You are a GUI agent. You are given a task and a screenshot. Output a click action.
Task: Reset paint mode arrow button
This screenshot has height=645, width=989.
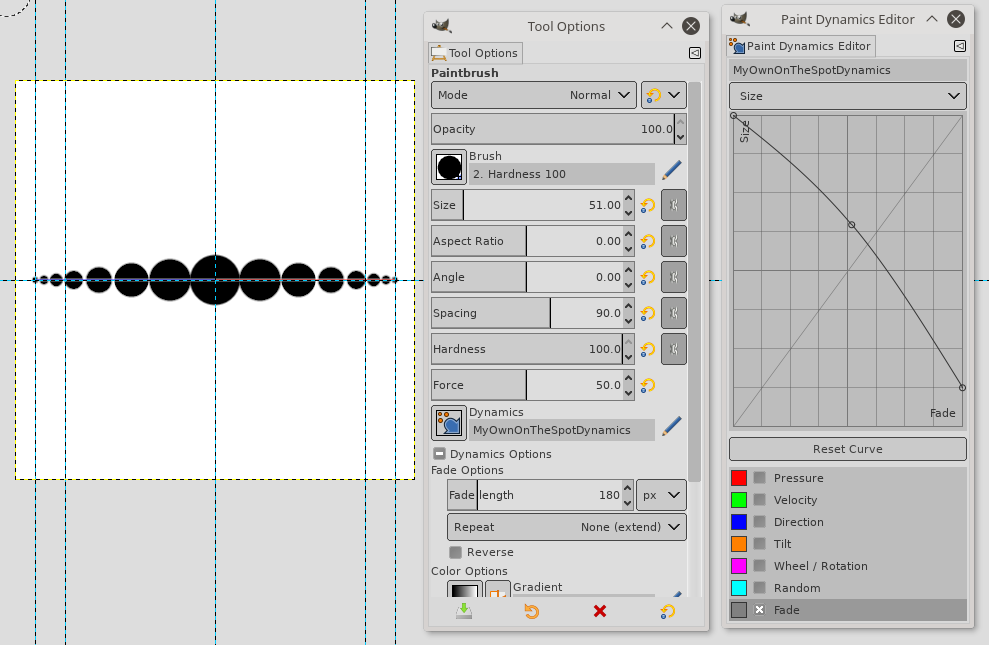click(x=664, y=95)
